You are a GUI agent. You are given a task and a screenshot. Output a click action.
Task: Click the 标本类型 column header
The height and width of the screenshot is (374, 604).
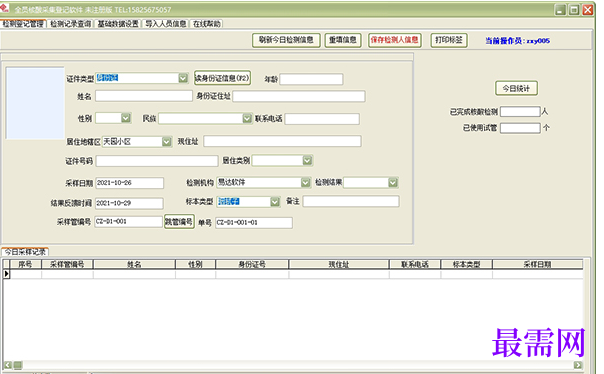[x=466, y=264]
